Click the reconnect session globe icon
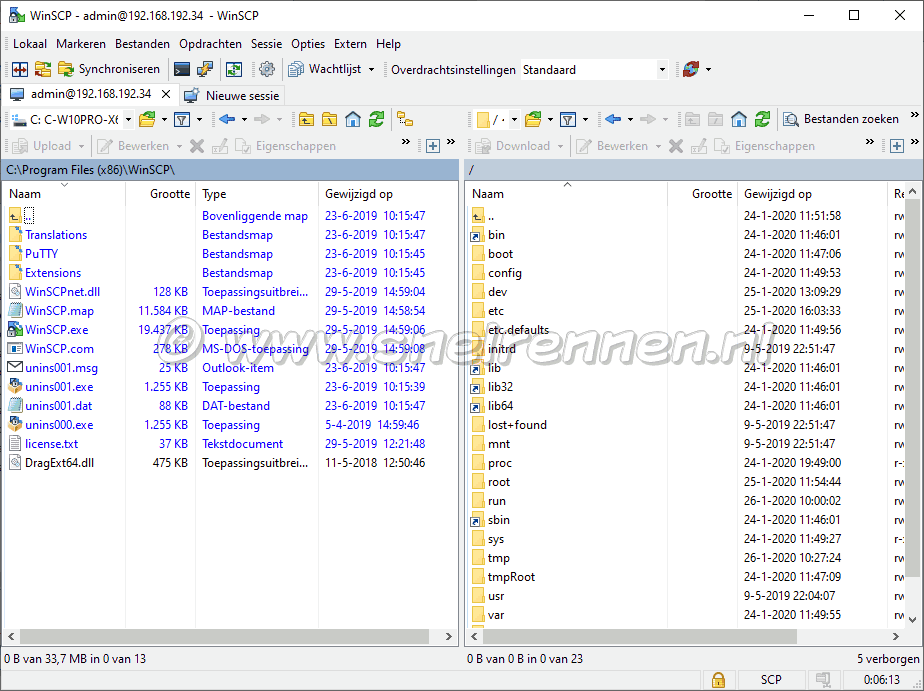The width and height of the screenshot is (924, 691). click(691, 70)
